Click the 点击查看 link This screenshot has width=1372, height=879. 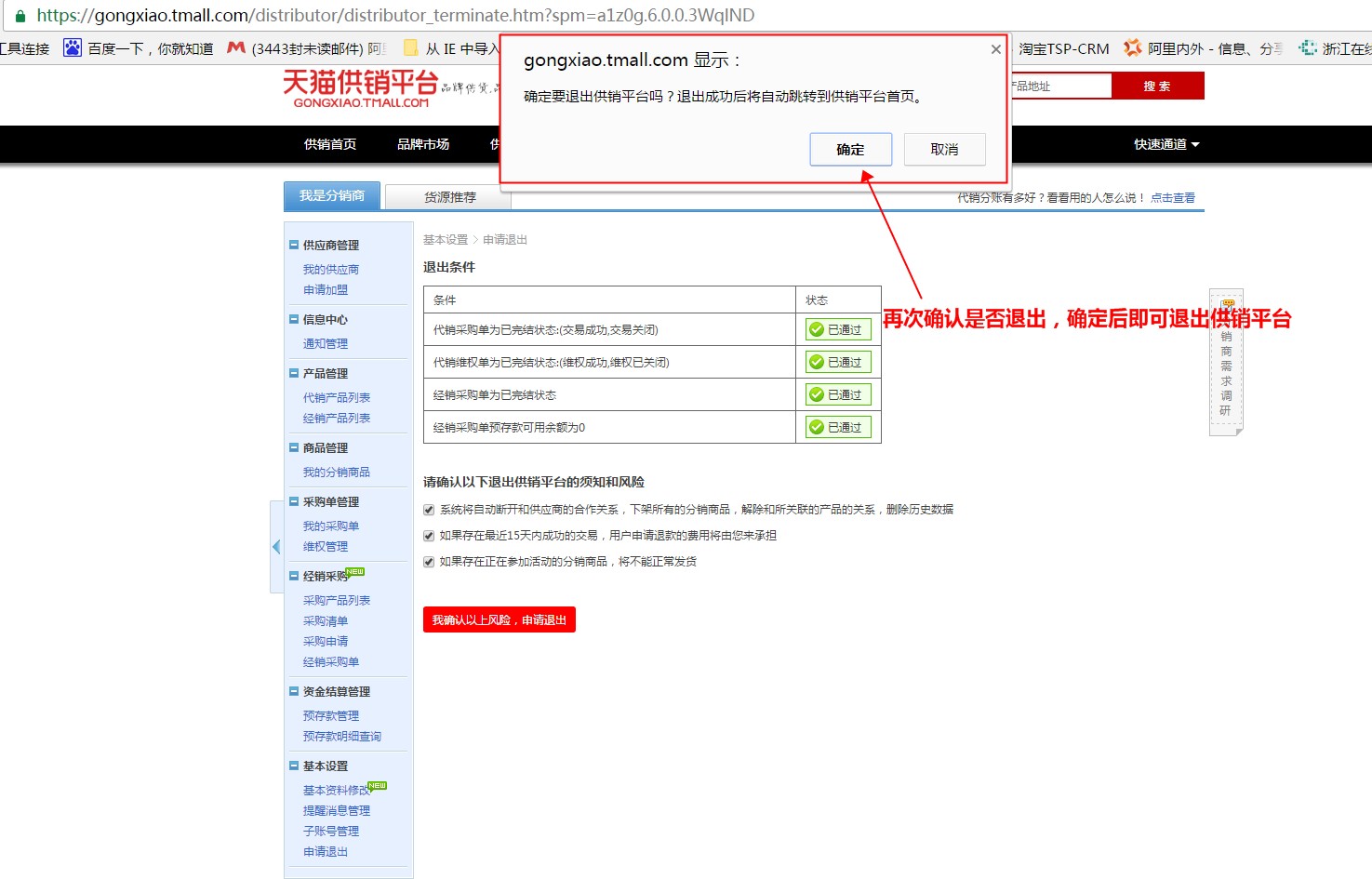[1173, 197]
